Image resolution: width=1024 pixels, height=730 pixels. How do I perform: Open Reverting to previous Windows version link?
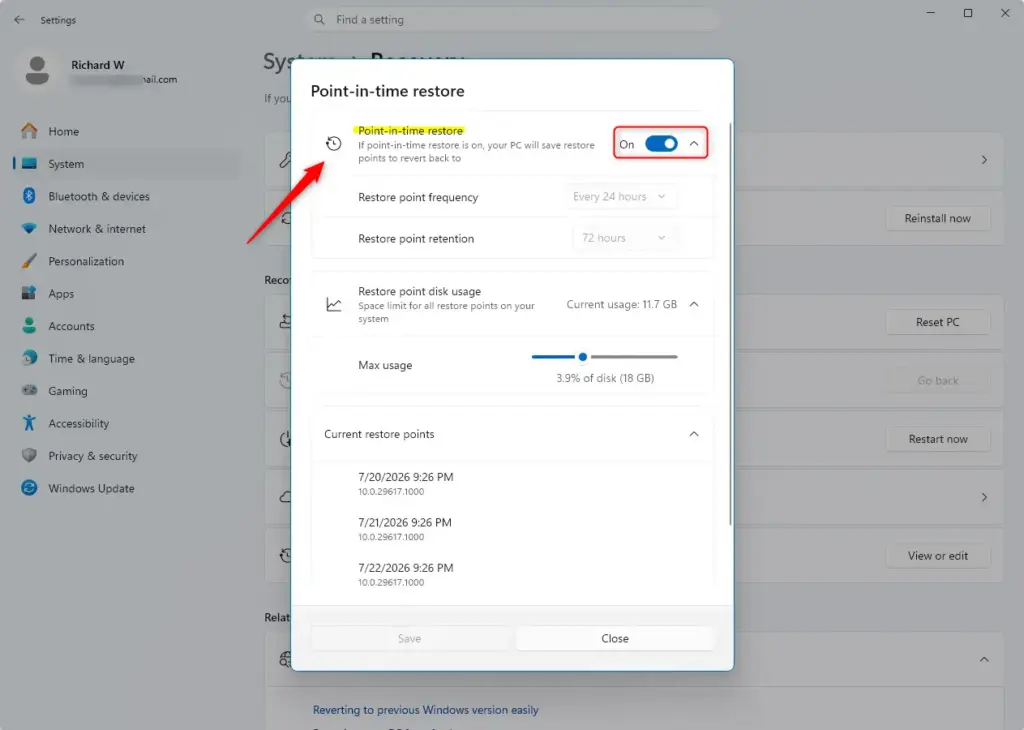(425, 710)
